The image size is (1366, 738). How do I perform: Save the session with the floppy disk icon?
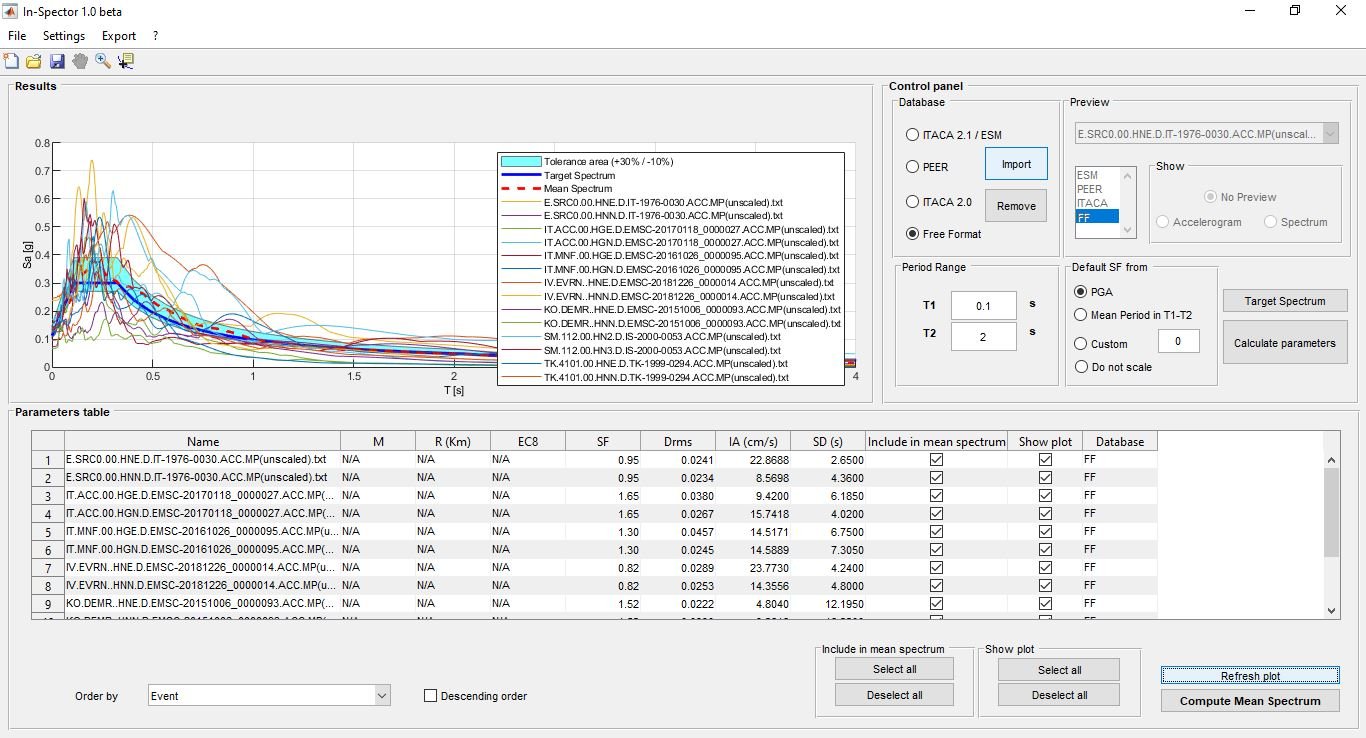pyautogui.click(x=57, y=60)
